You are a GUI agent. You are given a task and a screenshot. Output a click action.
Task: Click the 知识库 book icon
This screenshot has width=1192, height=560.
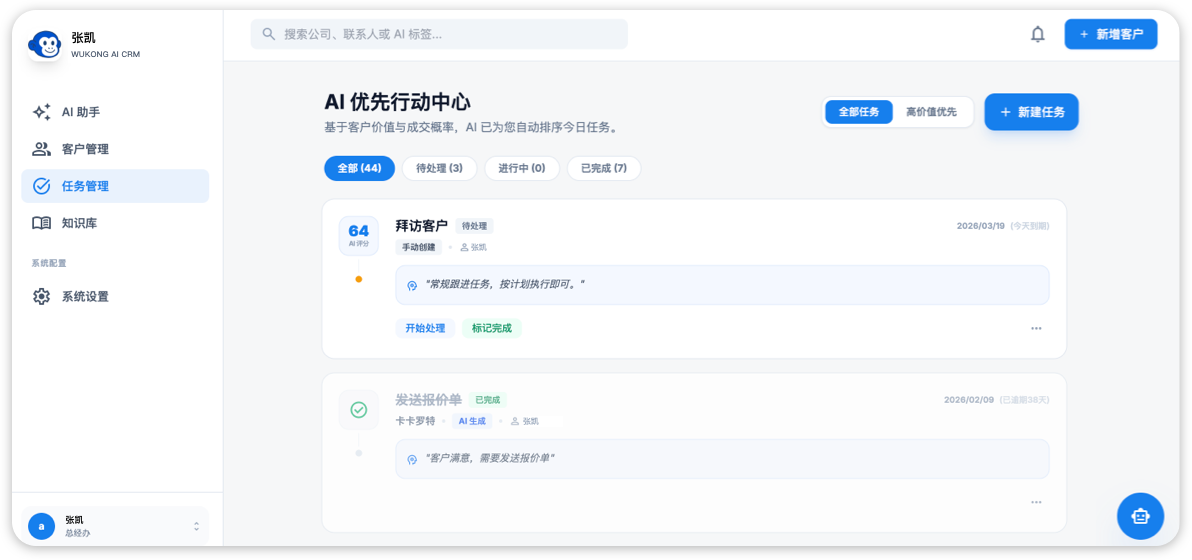point(41,223)
